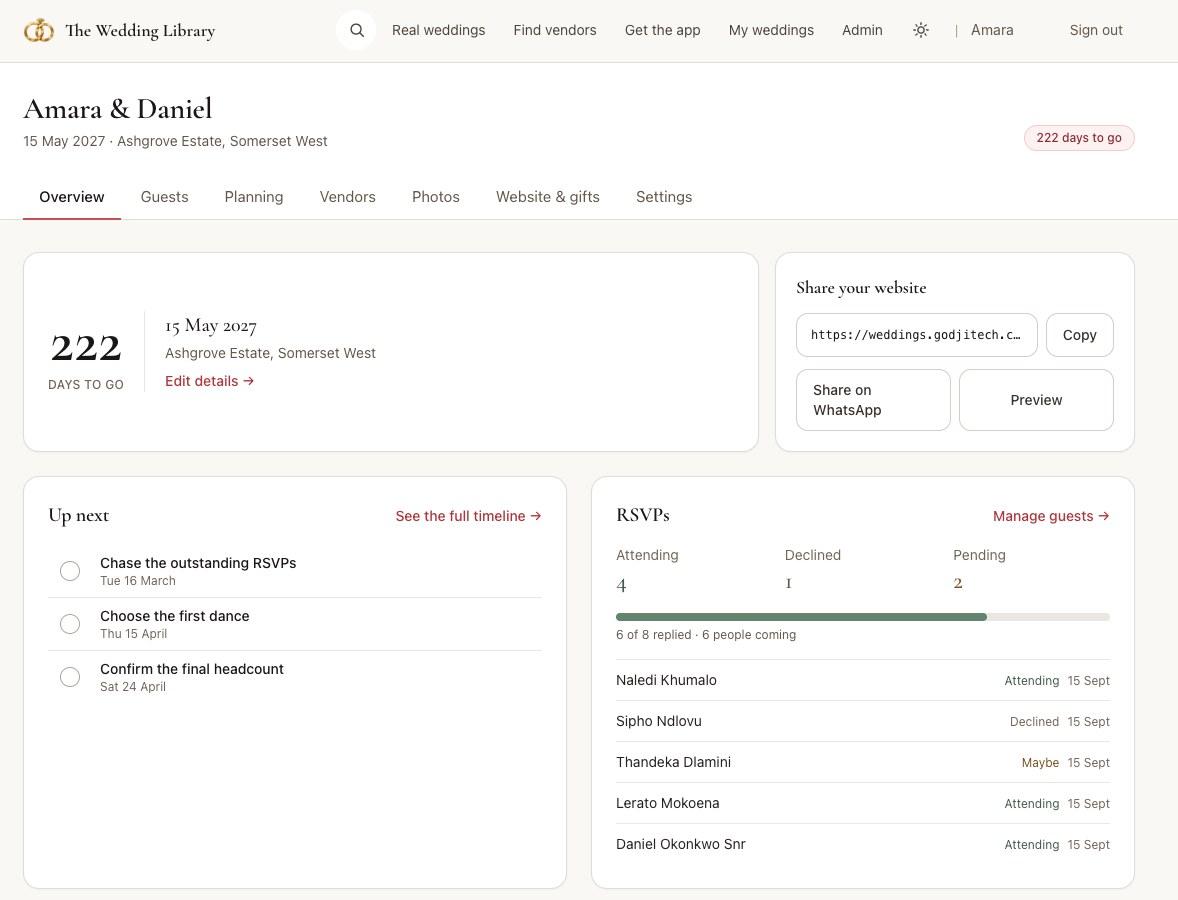See the full timeline
This screenshot has width=1178, height=900.
(469, 516)
